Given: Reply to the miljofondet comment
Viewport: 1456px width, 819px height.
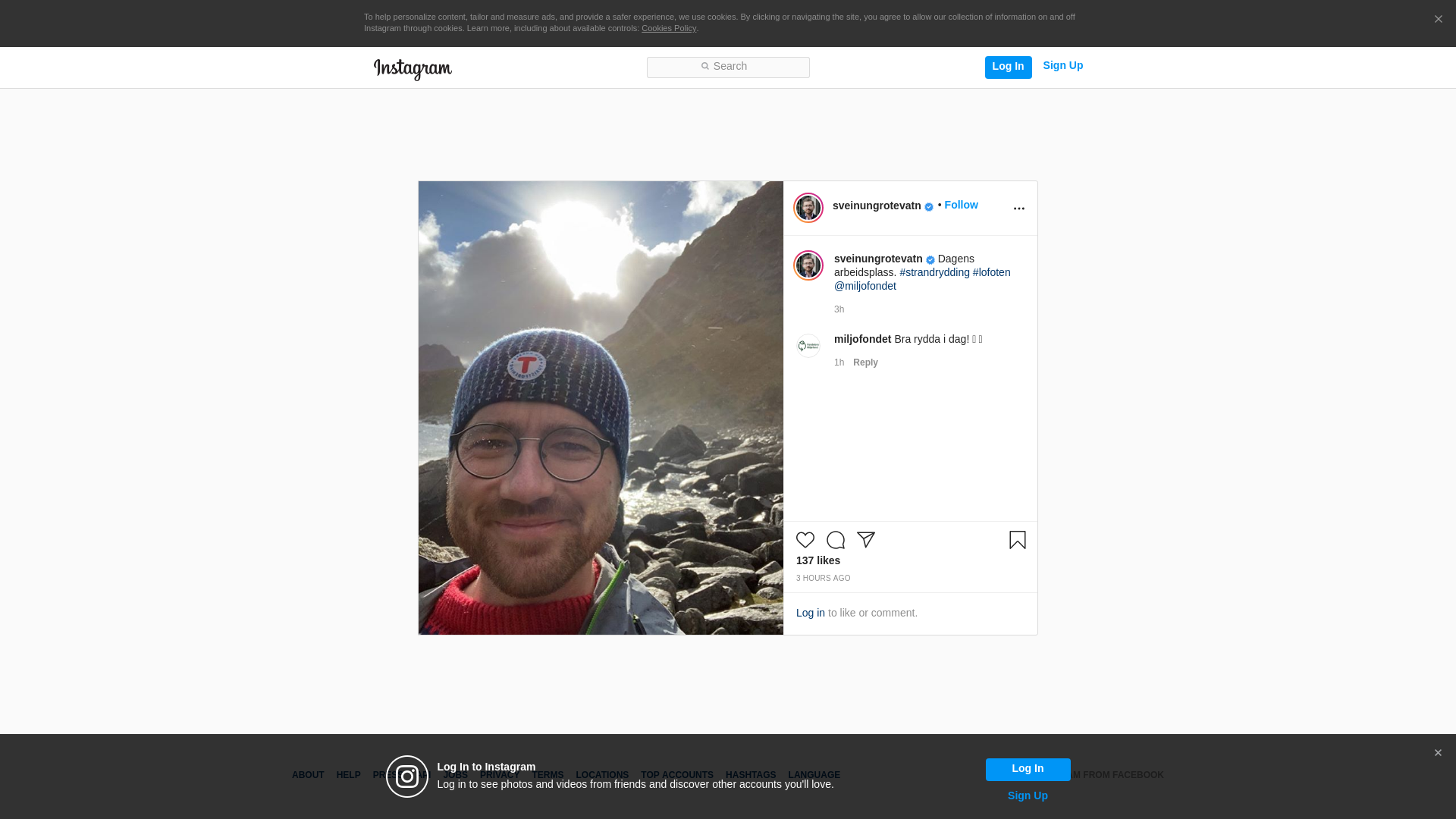Looking at the screenshot, I should click(865, 363).
